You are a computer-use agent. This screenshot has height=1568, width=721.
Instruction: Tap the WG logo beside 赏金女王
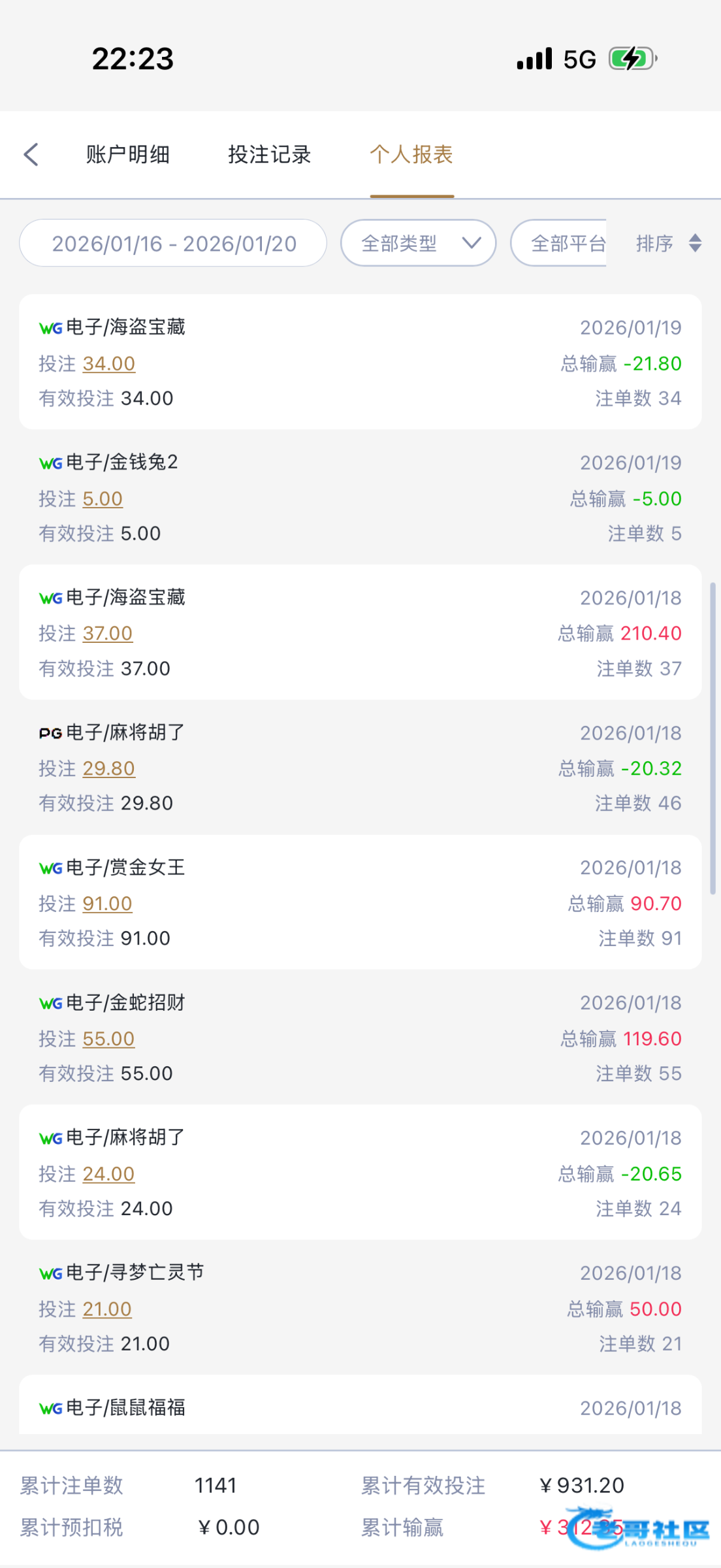point(51,868)
